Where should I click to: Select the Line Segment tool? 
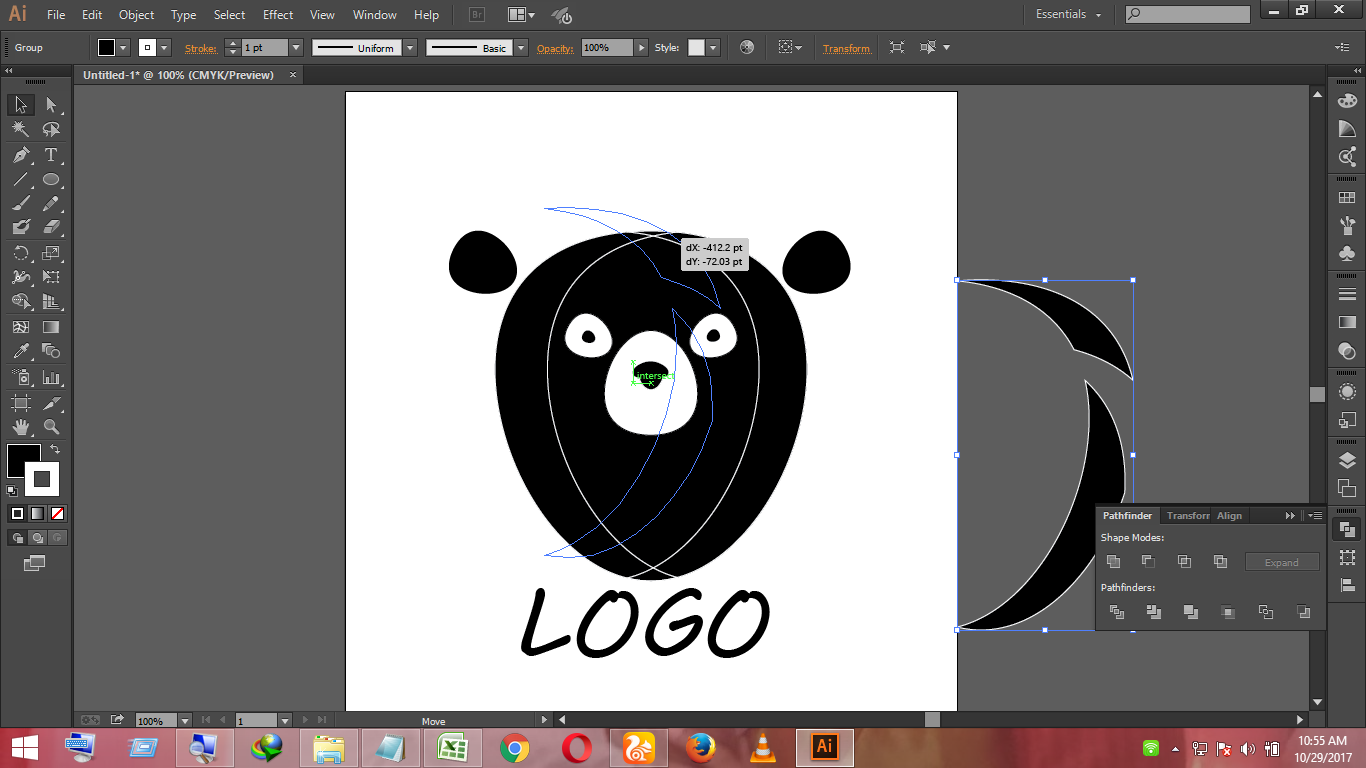[x=21, y=180]
